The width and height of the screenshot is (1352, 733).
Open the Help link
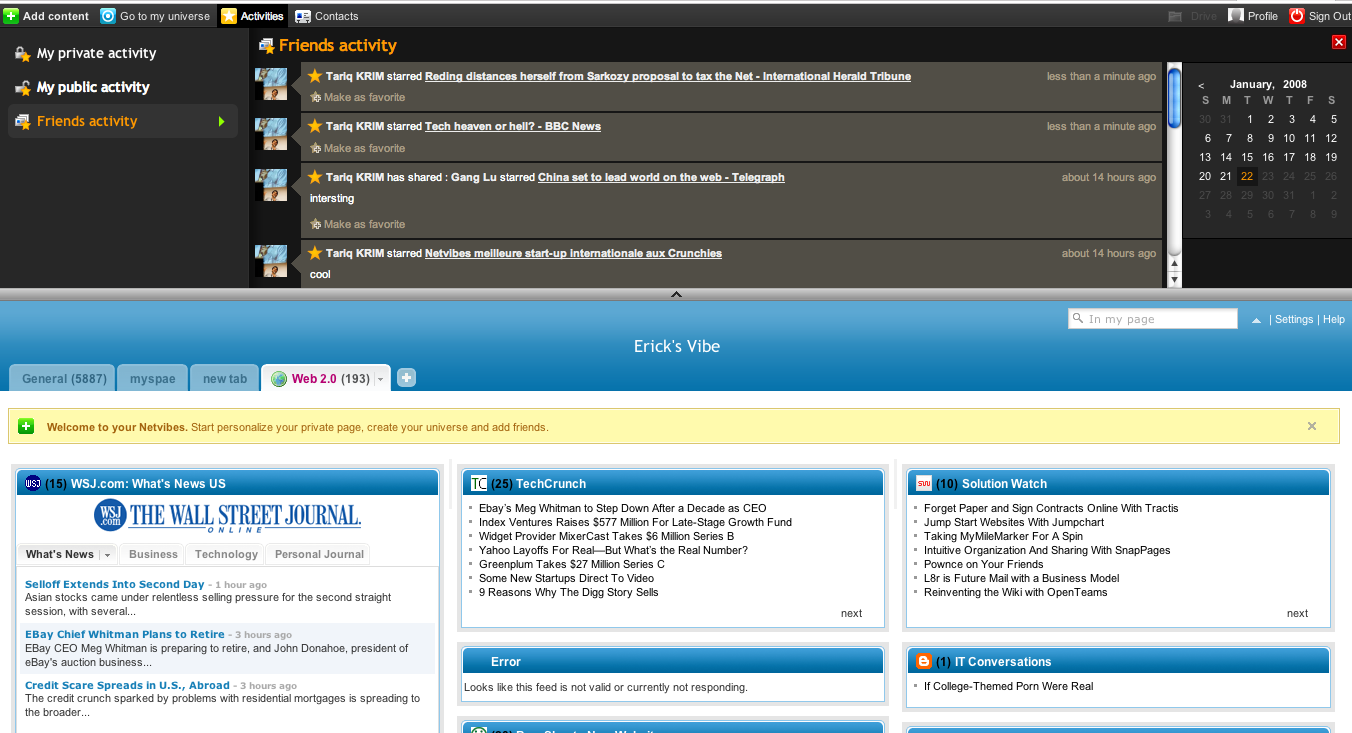point(1334,319)
